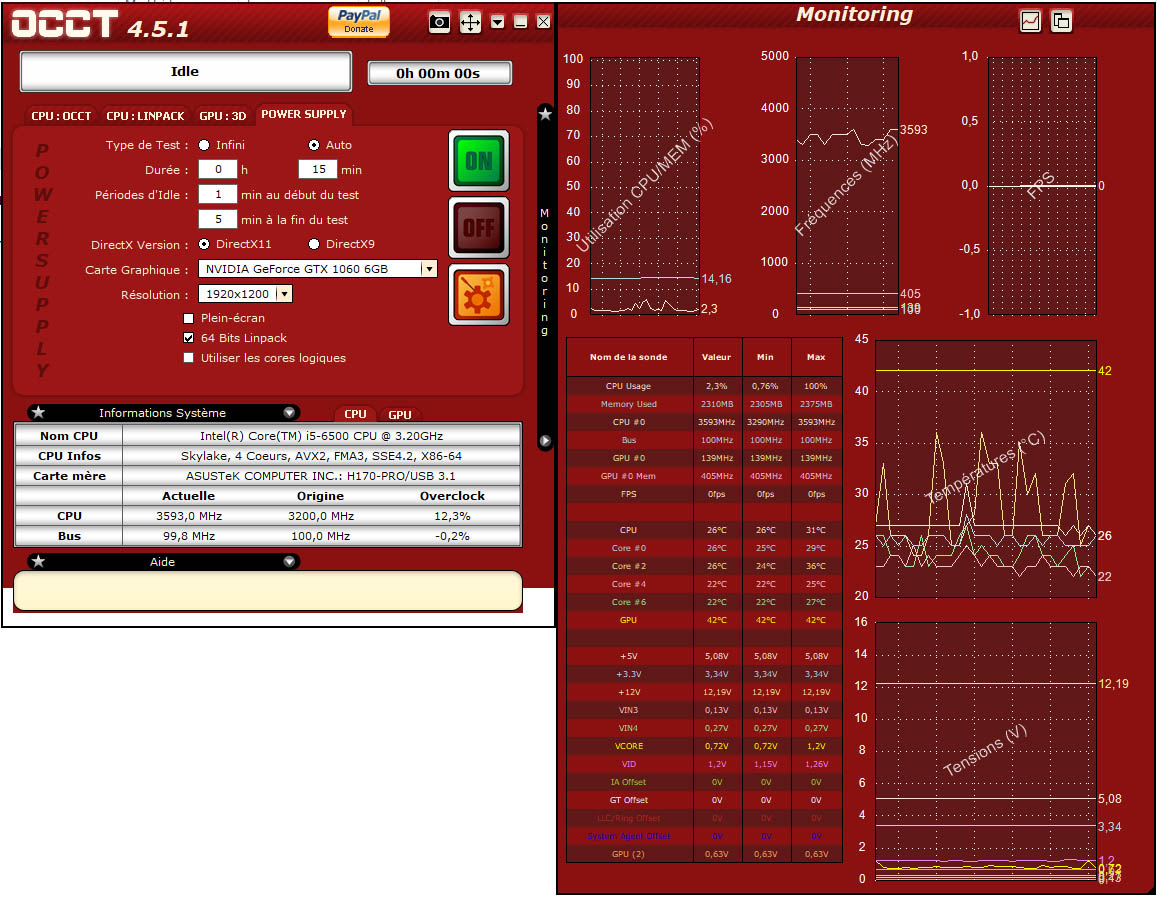Uncheck 64 Bits Linpack
1157x897 pixels.
pos(188,338)
